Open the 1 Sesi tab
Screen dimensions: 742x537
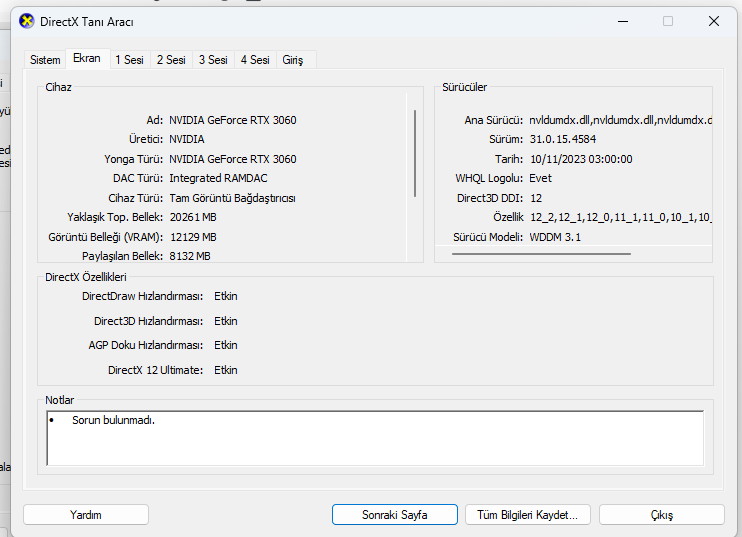[x=129, y=60]
